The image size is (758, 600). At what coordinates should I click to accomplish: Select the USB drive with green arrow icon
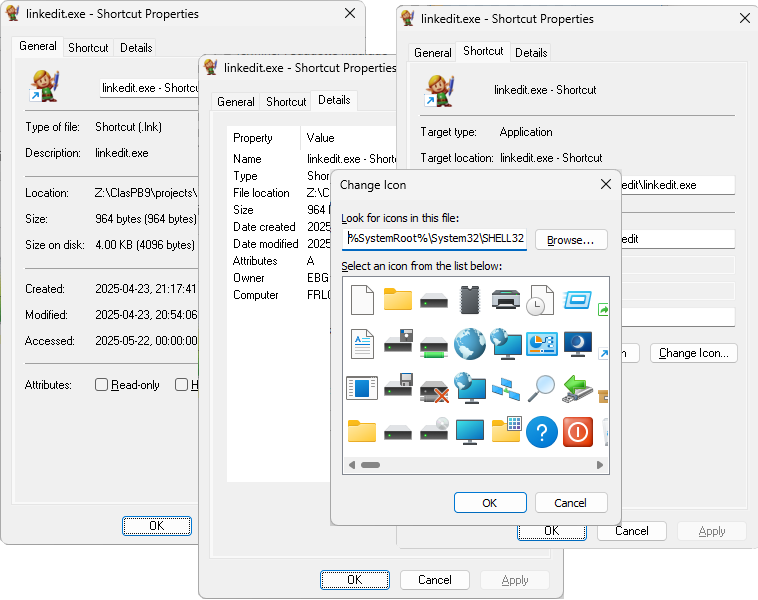click(577, 389)
